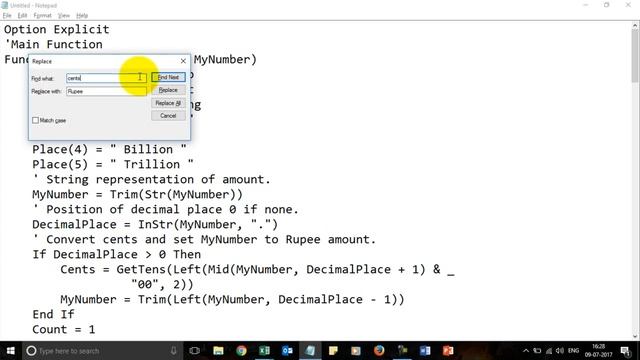Open the clock and date flyout
This screenshot has width=640, height=360.
[598, 351]
